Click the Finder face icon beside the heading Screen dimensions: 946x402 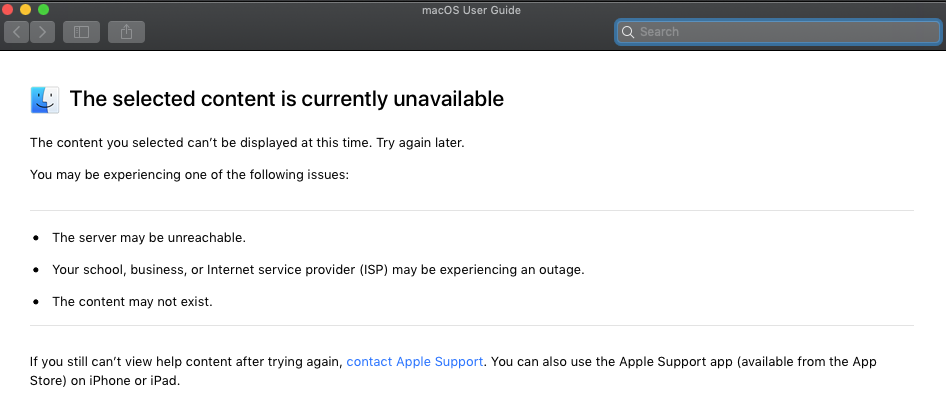click(44, 99)
